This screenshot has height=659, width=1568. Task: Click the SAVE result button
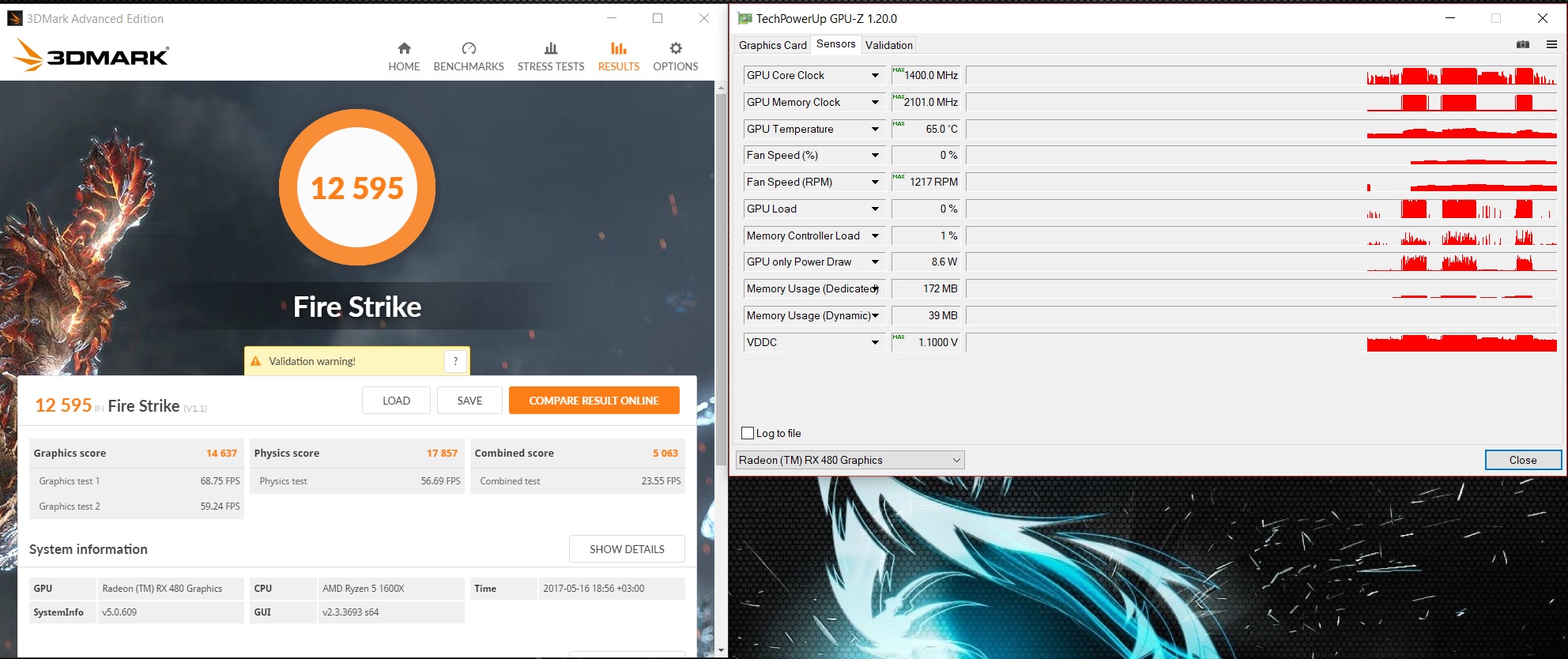[469, 401]
